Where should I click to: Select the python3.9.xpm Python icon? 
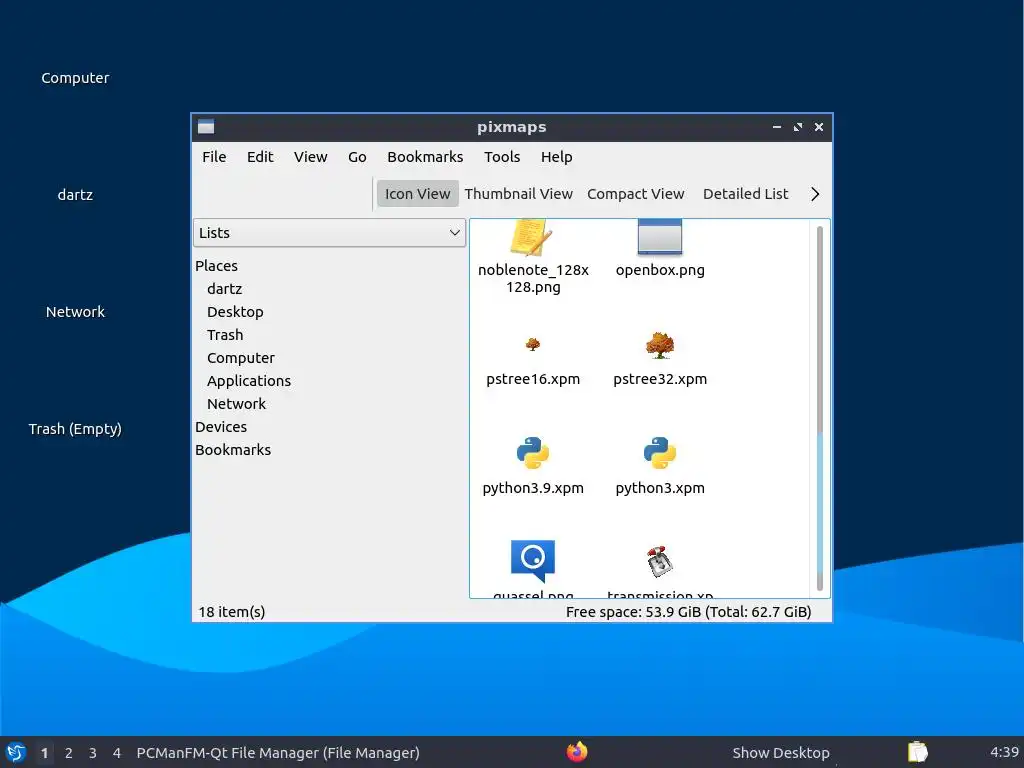[533, 453]
